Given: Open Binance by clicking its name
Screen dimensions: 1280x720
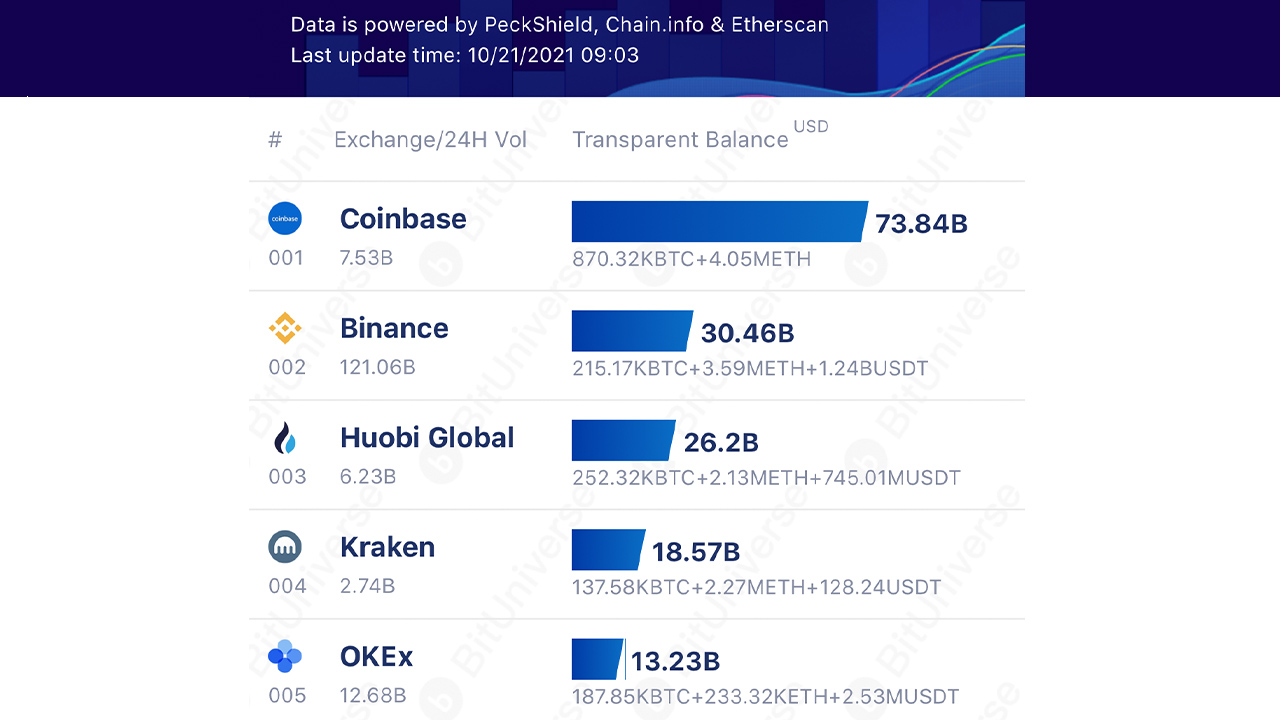Looking at the screenshot, I should (x=394, y=327).
